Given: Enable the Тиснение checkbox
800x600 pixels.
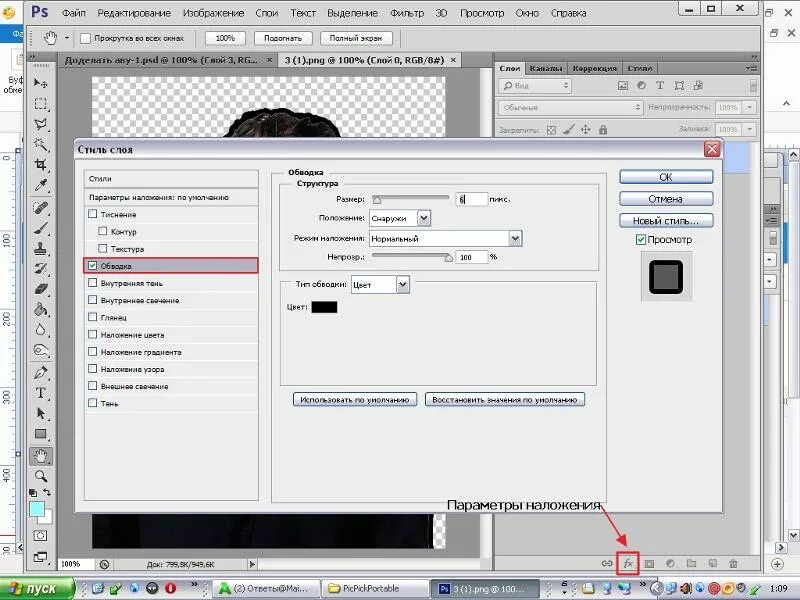Looking at the screenshot, I should pyautogui.click(x=92, y=214).
